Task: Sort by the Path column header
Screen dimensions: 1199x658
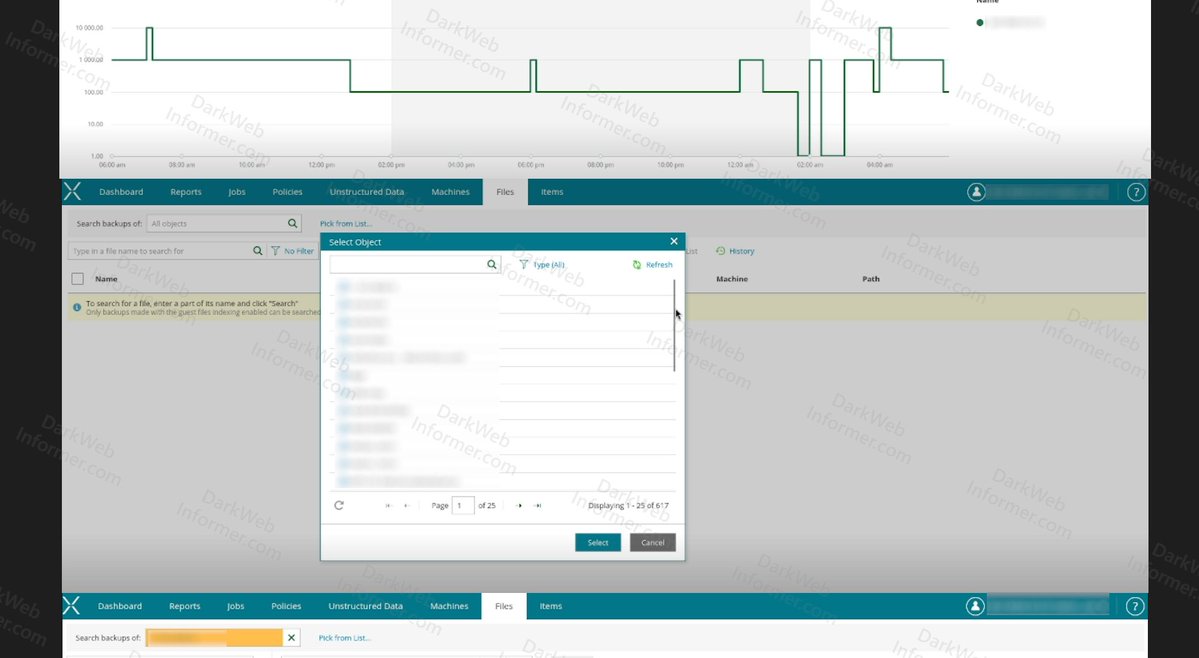Action: click(x=871, y=279)
